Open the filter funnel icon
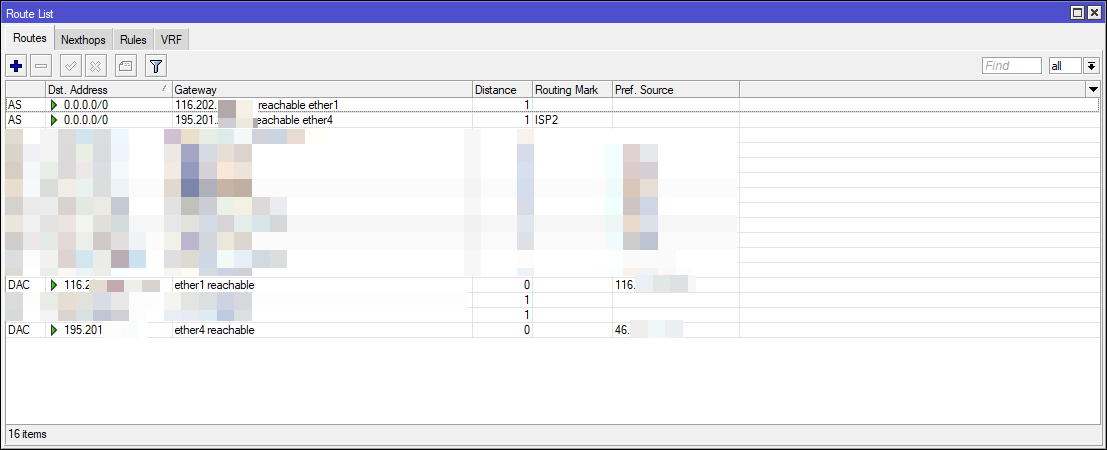This screenshot has width=1107, height=450. click(155, 66)
